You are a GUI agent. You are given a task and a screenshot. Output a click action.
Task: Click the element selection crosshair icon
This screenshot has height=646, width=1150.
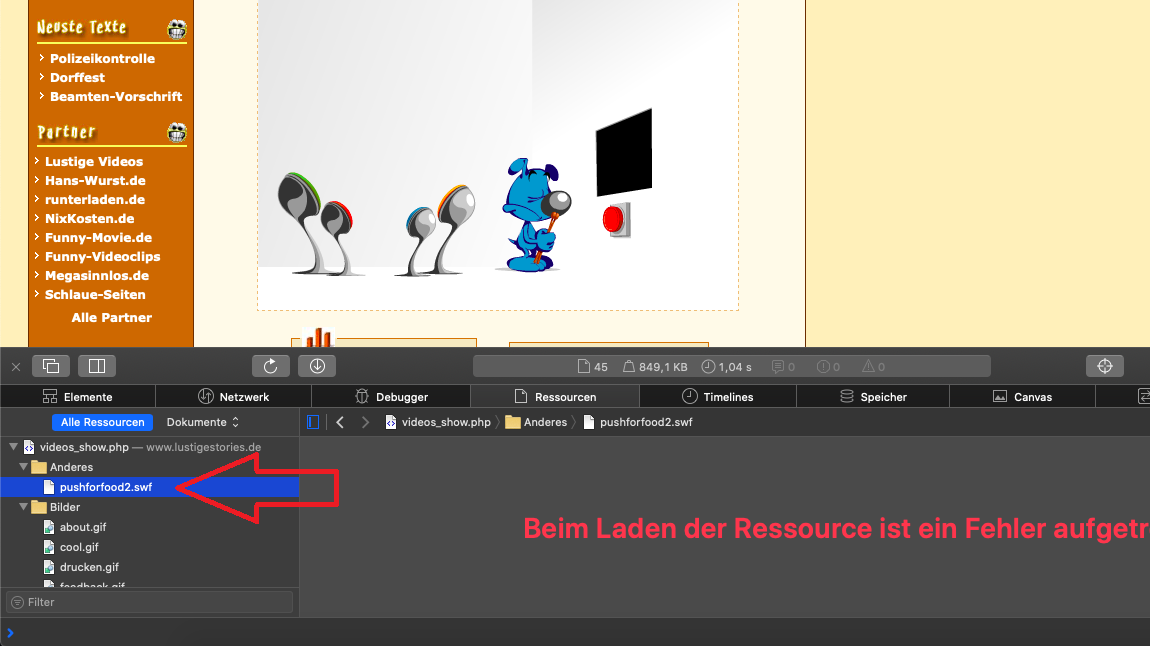[1105, 366]
